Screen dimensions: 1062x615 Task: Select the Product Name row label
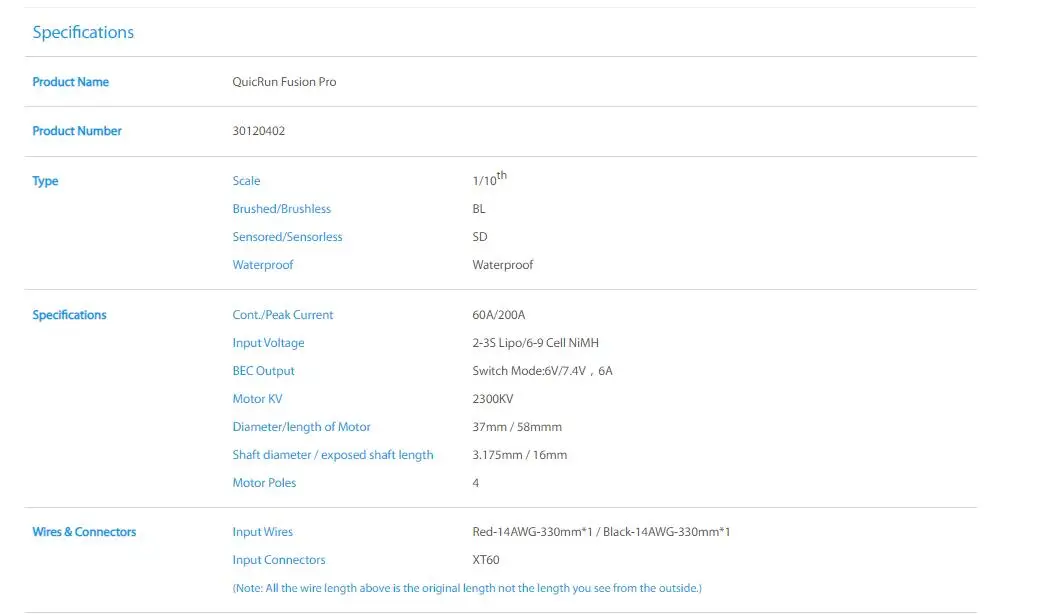click(x=70, y=82)
